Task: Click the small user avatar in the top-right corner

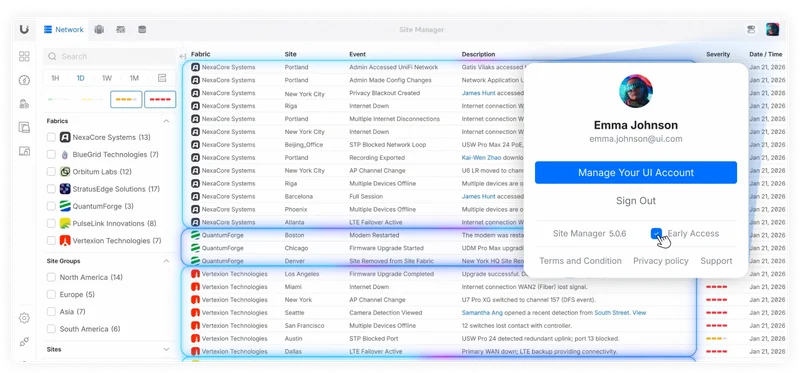Action: [772, 29]
